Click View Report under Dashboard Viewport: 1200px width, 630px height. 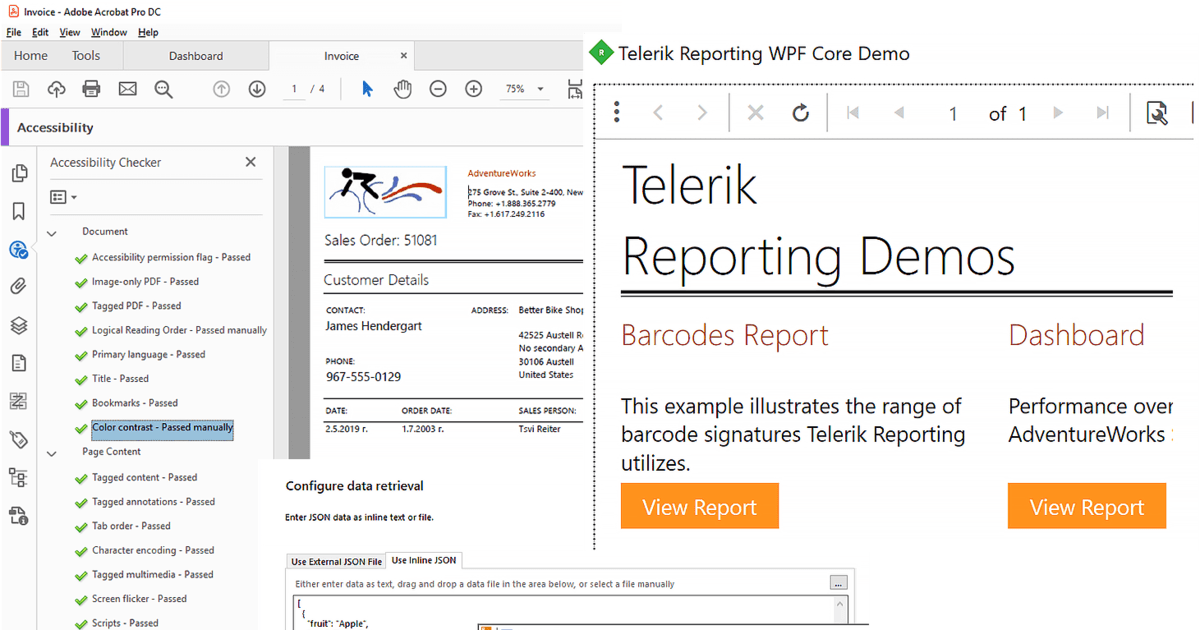1086,505
